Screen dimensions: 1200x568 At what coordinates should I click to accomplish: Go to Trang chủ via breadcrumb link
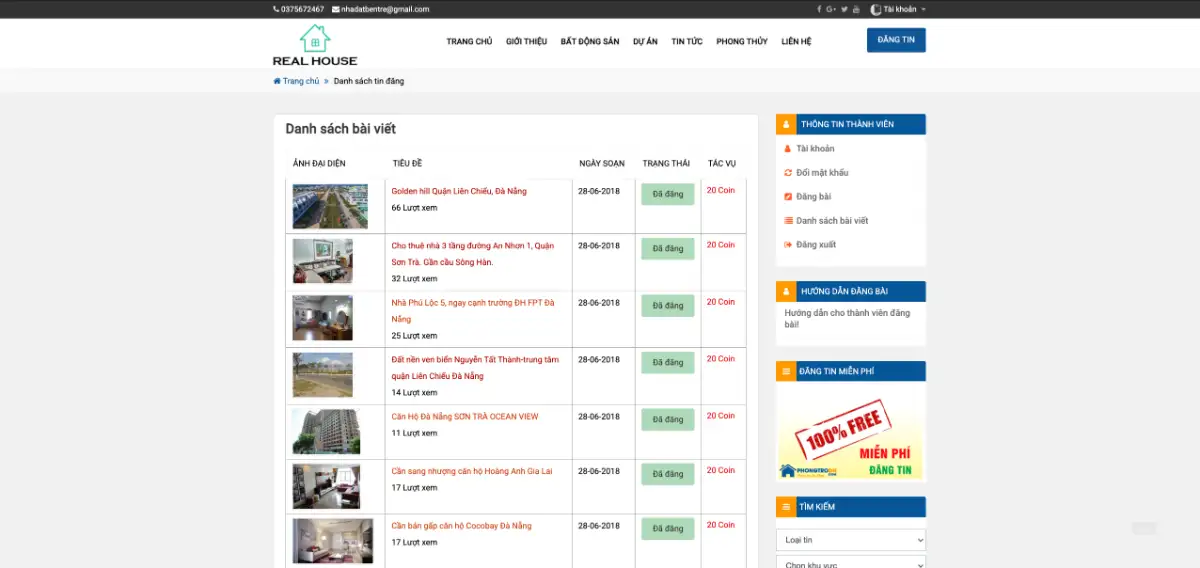(300, 81)
